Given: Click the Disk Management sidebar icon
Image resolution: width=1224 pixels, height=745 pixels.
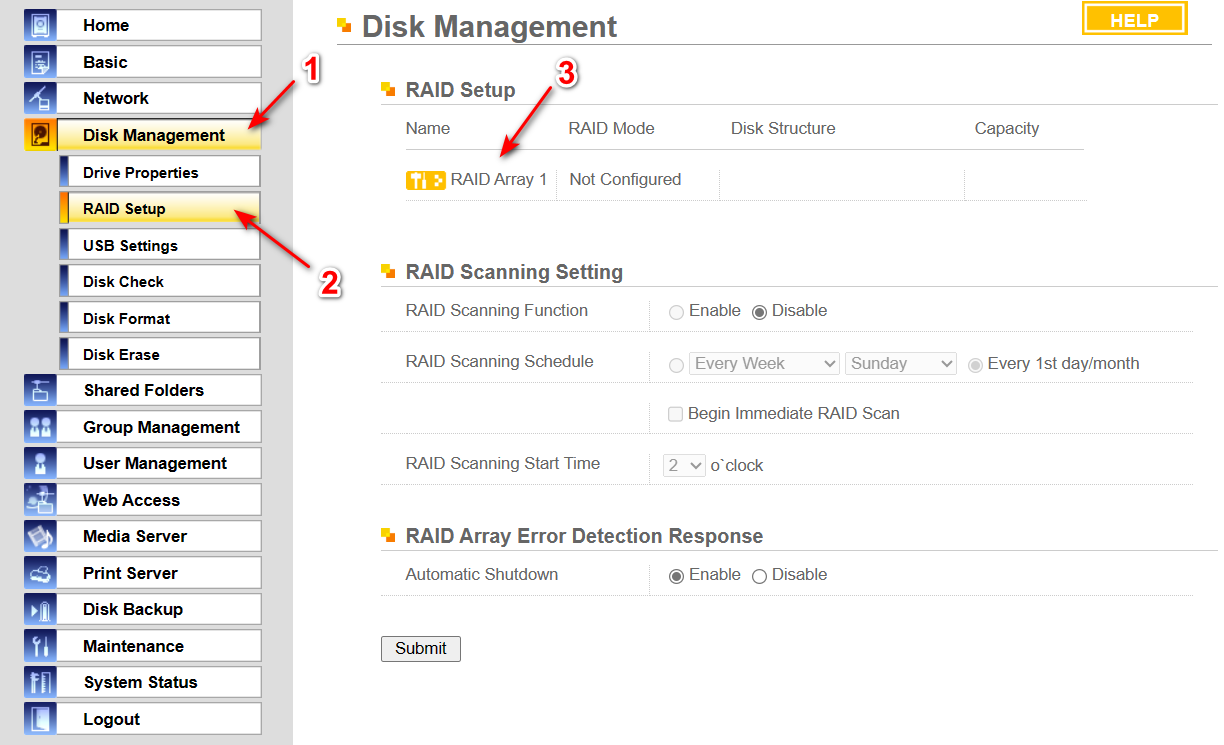Looking at the screenshot, I should [x=38, y=134].
